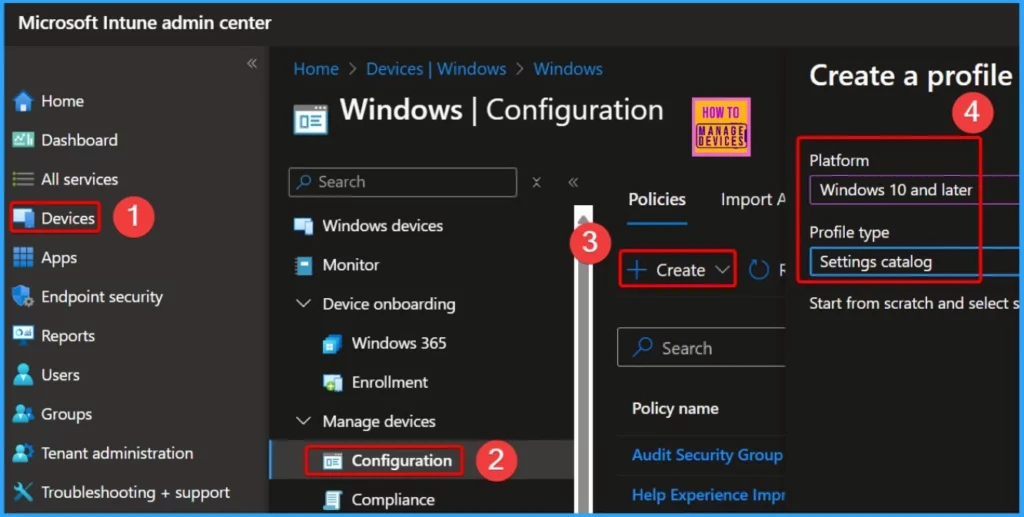Viewport: 1024px width, 517px height.
Task: Click the plus Create button
Action: click(x=678, y=270)
